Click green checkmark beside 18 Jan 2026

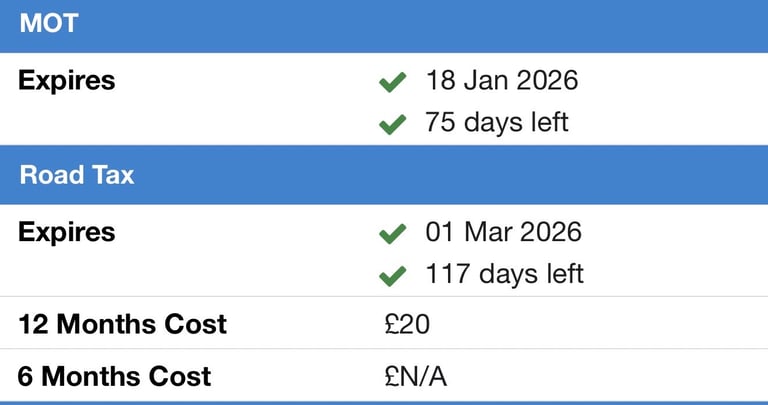392,82
